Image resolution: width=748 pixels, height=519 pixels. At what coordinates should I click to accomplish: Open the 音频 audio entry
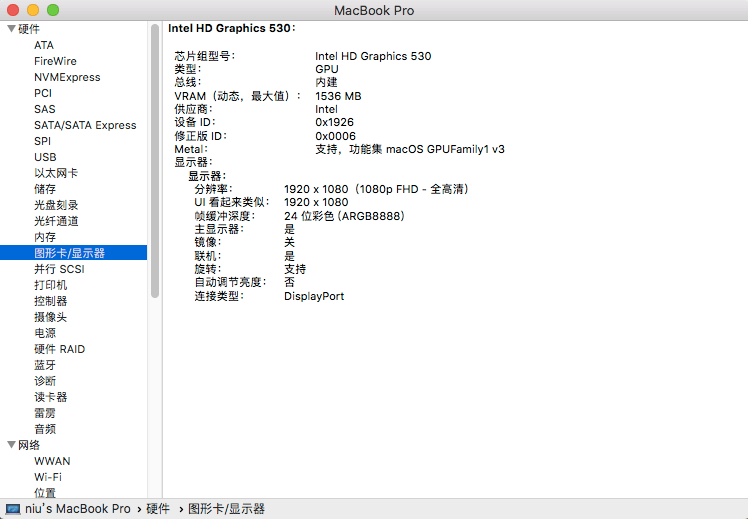coord(45,429)
